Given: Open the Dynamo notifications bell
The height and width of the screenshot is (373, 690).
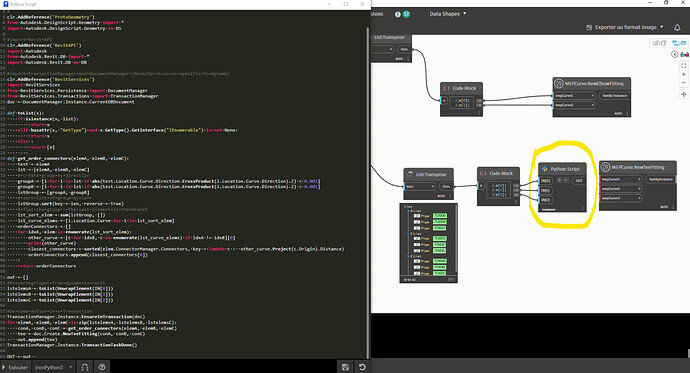Looking at the screenshot, I should [677, 27].
